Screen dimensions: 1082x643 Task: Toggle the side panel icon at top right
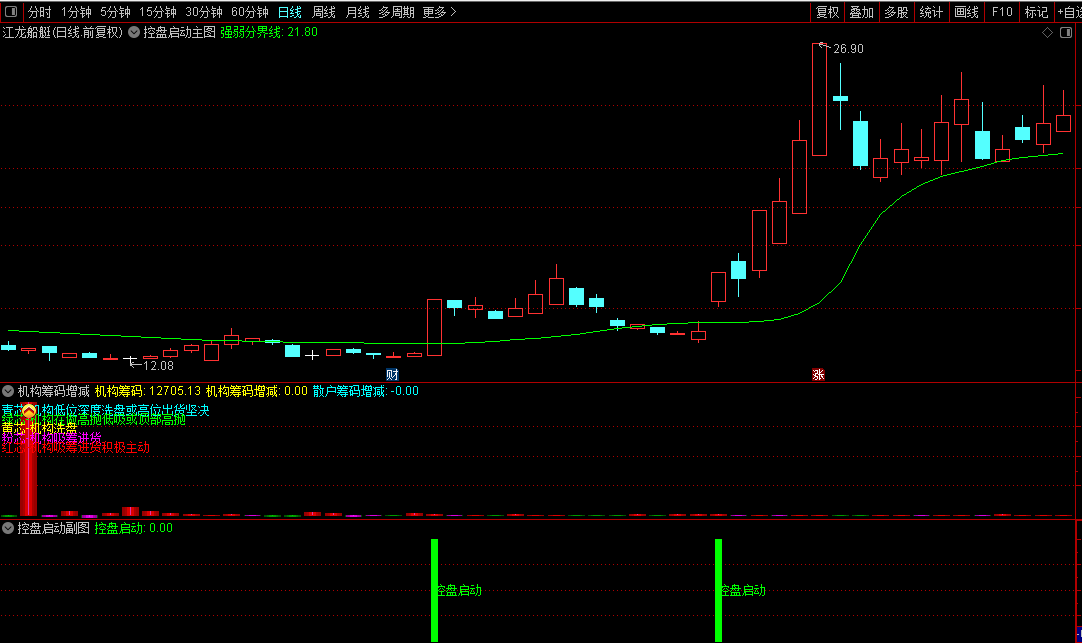pyautogui.click(x=1066, y=32)
